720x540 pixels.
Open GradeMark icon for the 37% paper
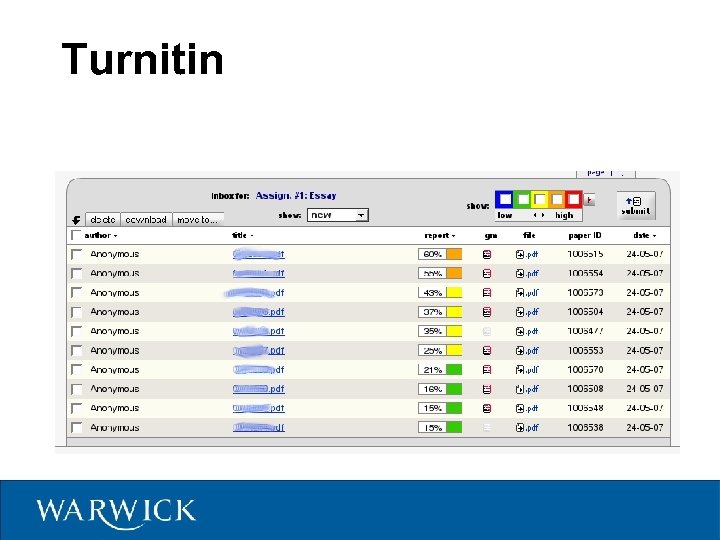tap(487, 312)
